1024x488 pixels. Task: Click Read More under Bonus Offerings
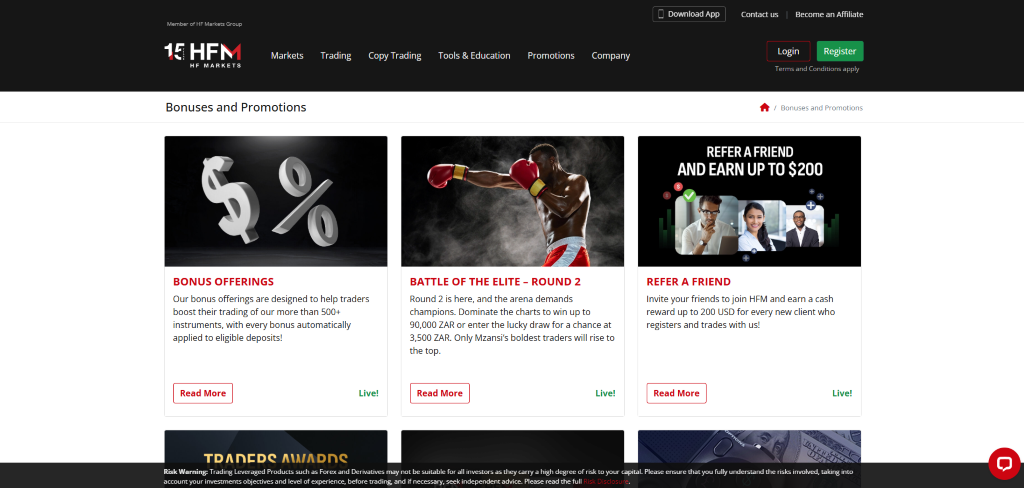coord(203,393)
